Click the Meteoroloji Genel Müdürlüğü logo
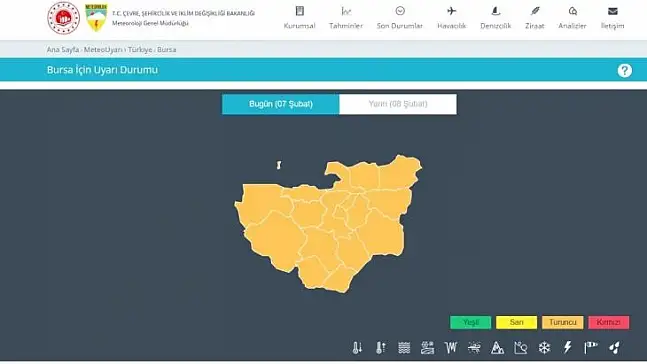 pos(96,18)
